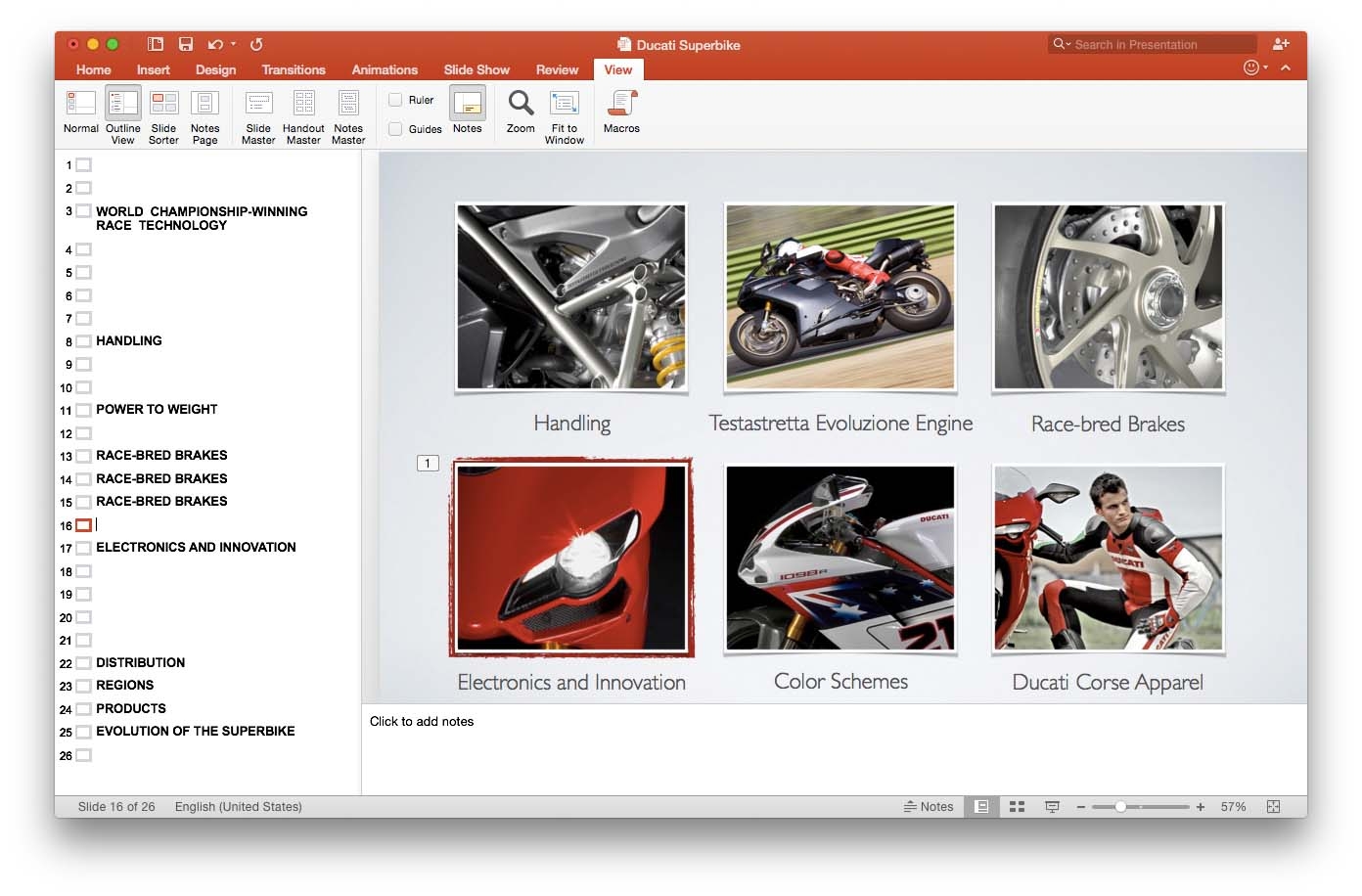Open the Review tab
1362x896 pixels.
pyautogui.click(x=557, y=69)
